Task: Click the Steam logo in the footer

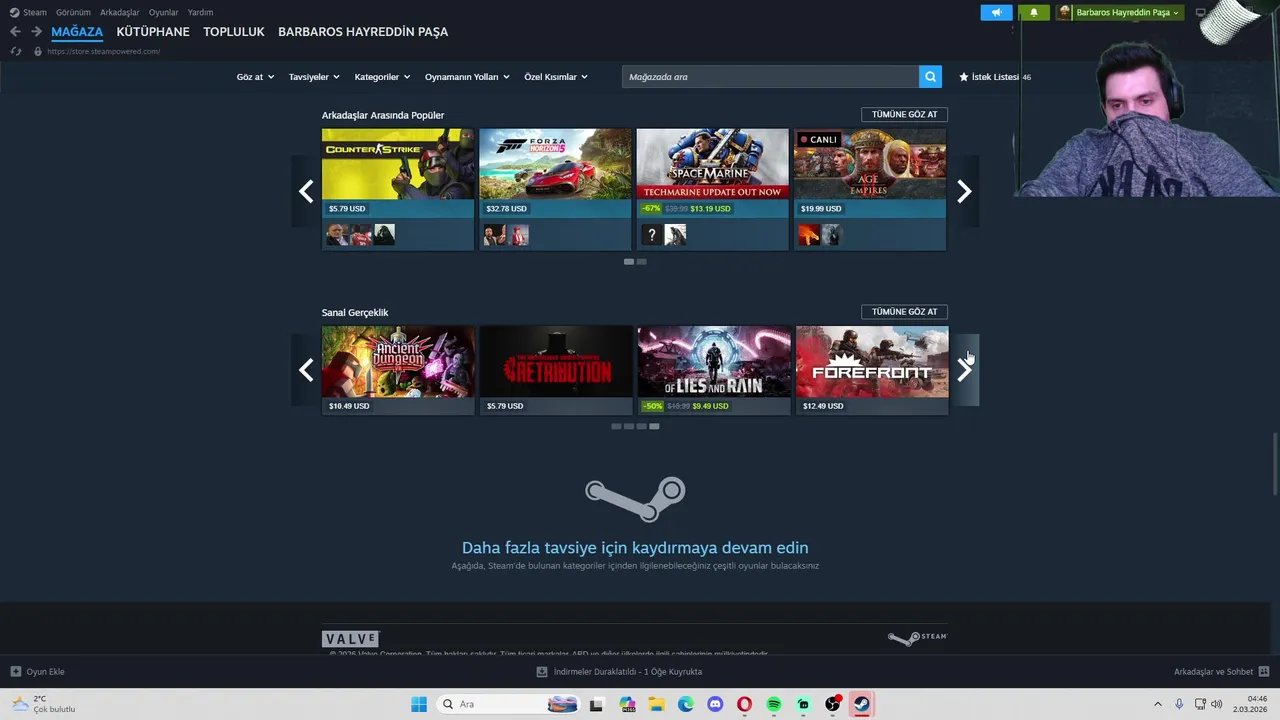Action: [917, 638]
